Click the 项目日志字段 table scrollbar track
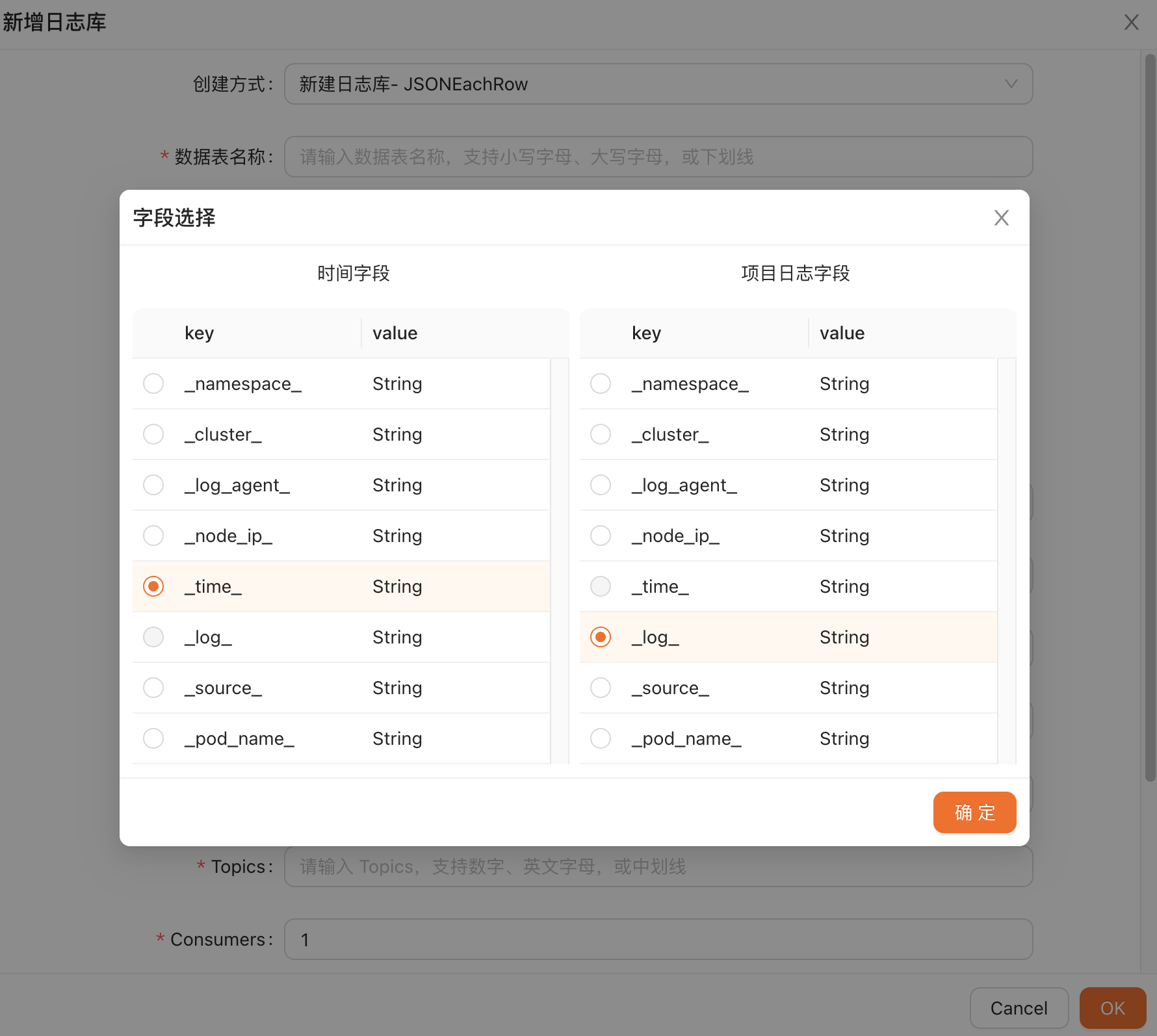Image resolution: width=1157 pixels, height=1036 pixels. (1006, 561)
